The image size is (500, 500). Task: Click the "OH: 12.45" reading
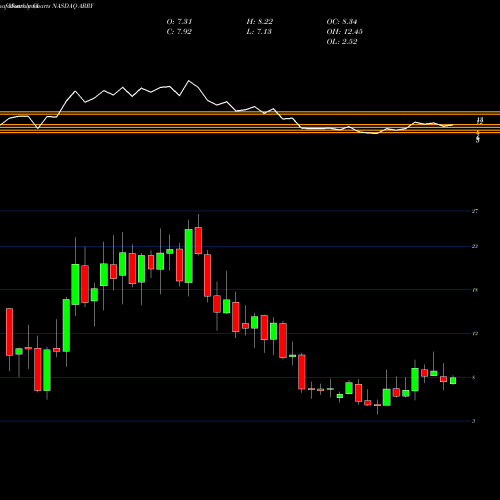point(344,32)
